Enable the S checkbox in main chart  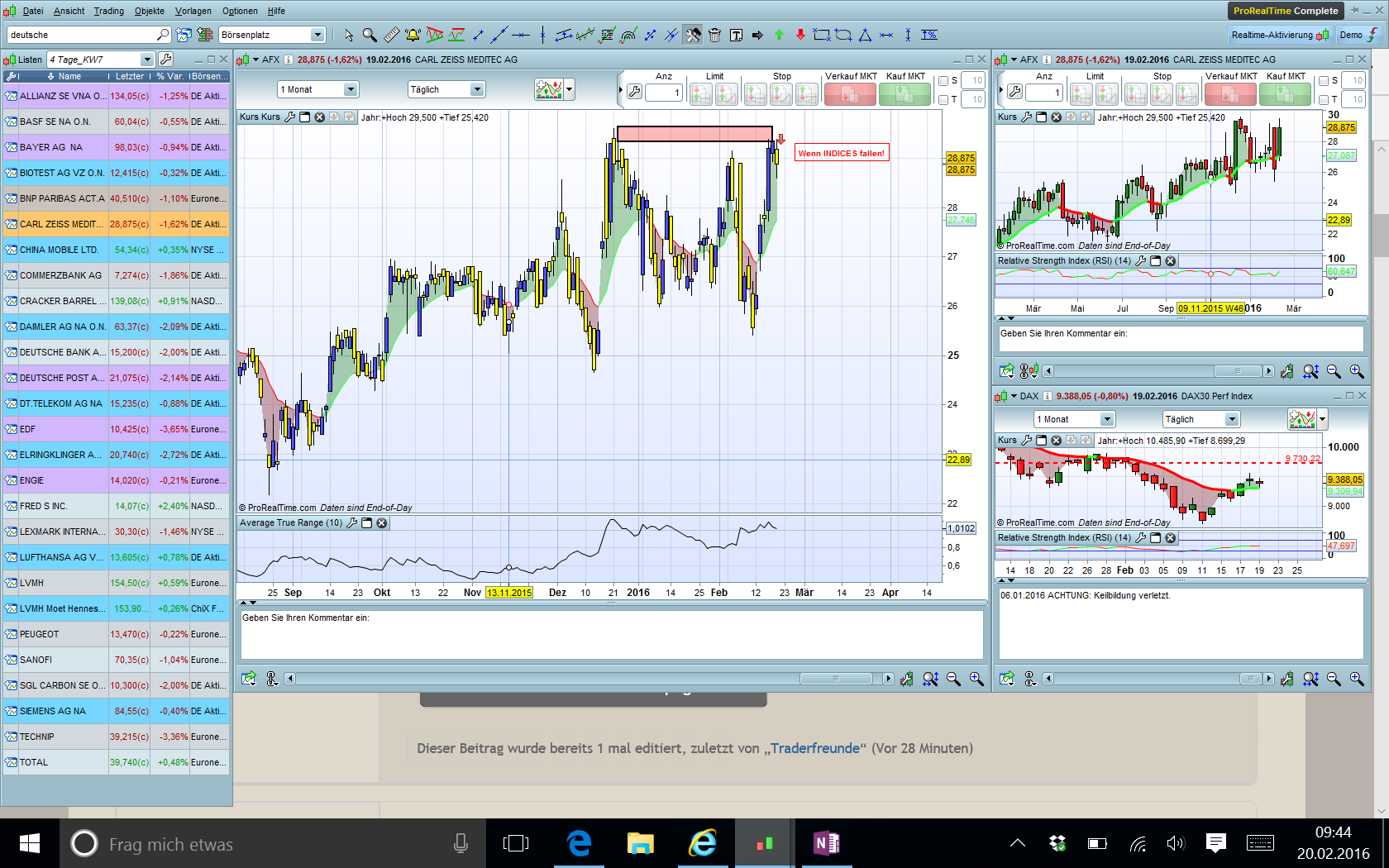[x=943, y=81]
